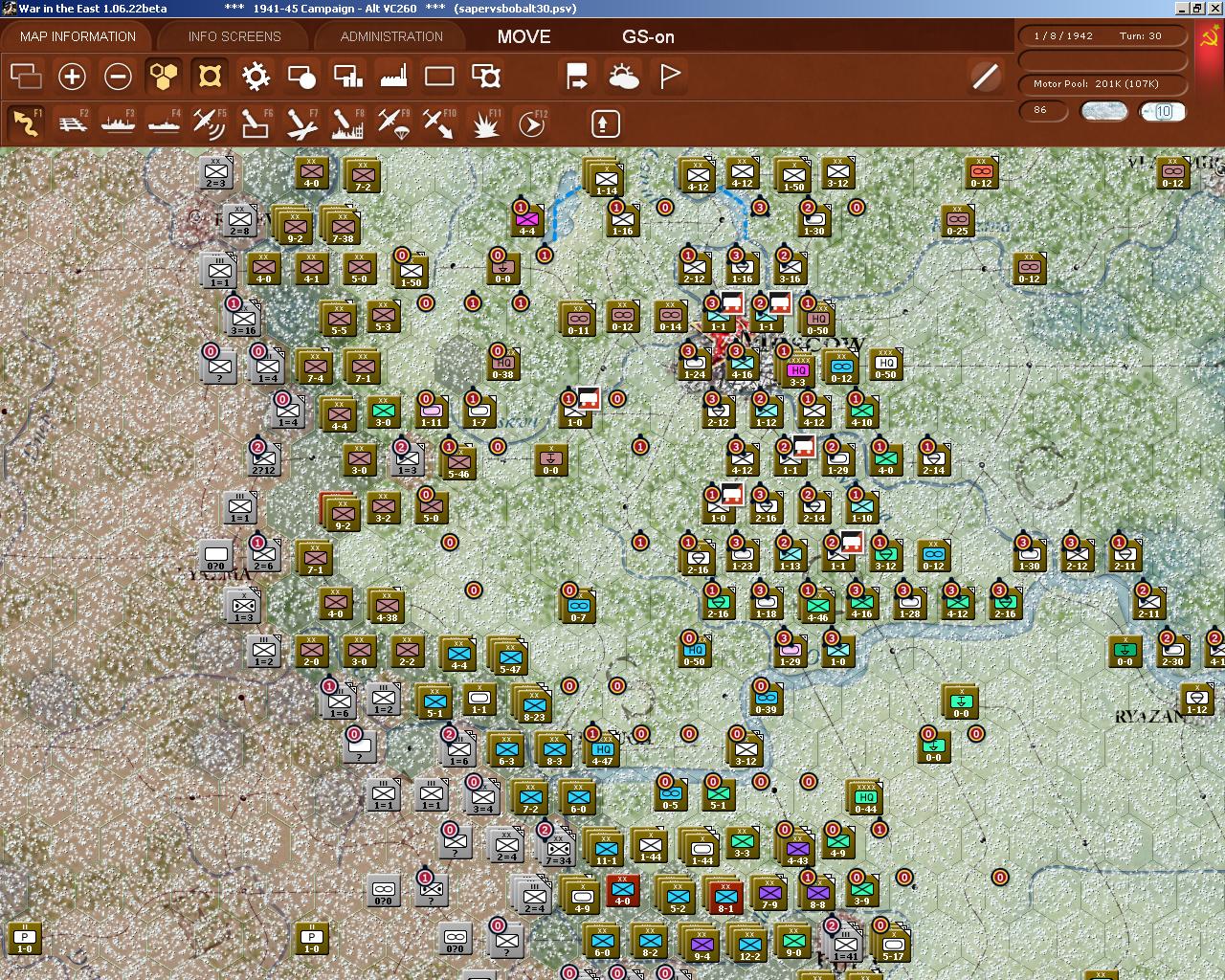Screen dimensions: 1225x980
Task: Select F9 air transport mode
Action: tap(393, 123)
